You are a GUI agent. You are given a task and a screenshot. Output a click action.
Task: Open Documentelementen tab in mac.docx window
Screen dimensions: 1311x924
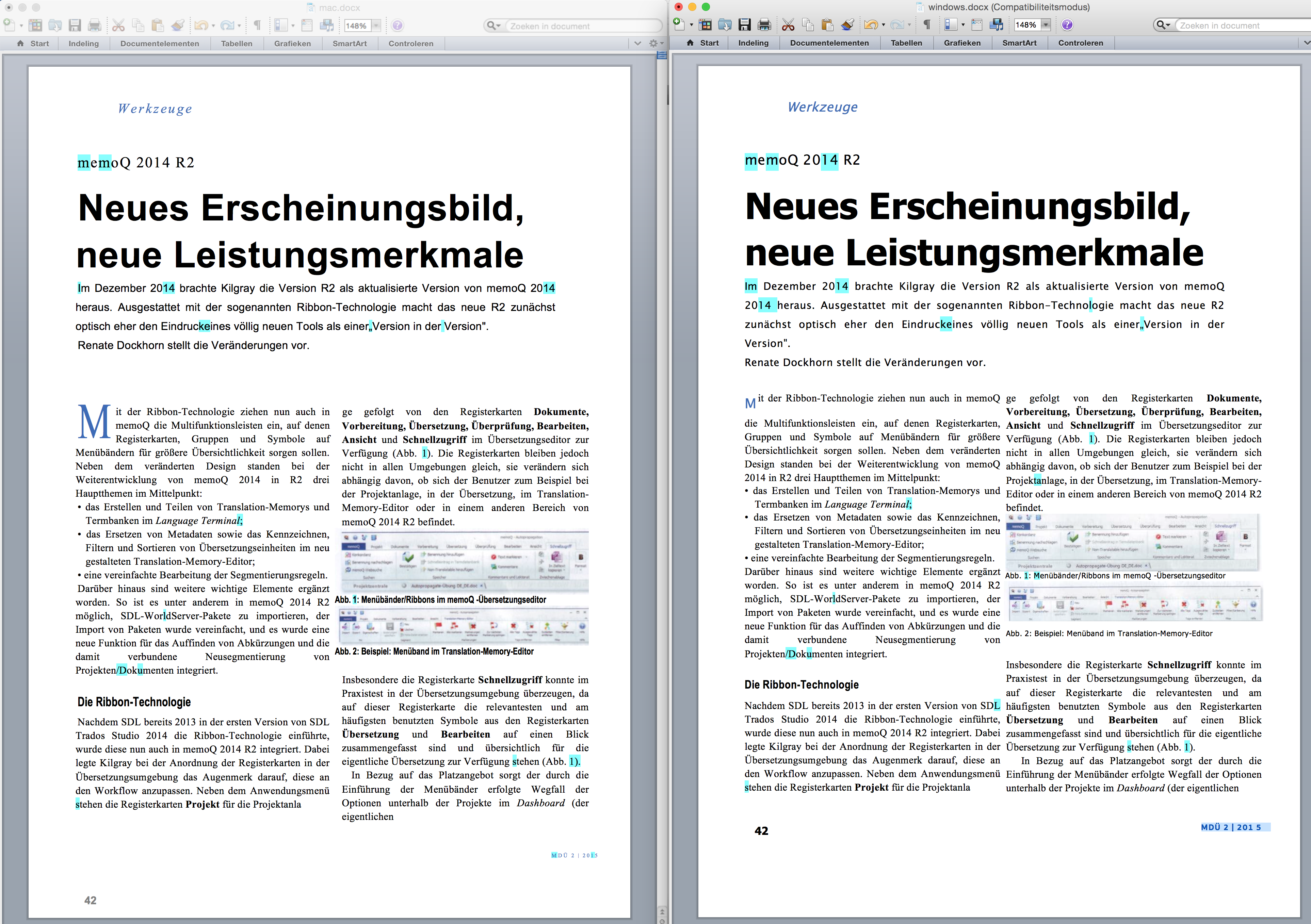pos(159,43)
